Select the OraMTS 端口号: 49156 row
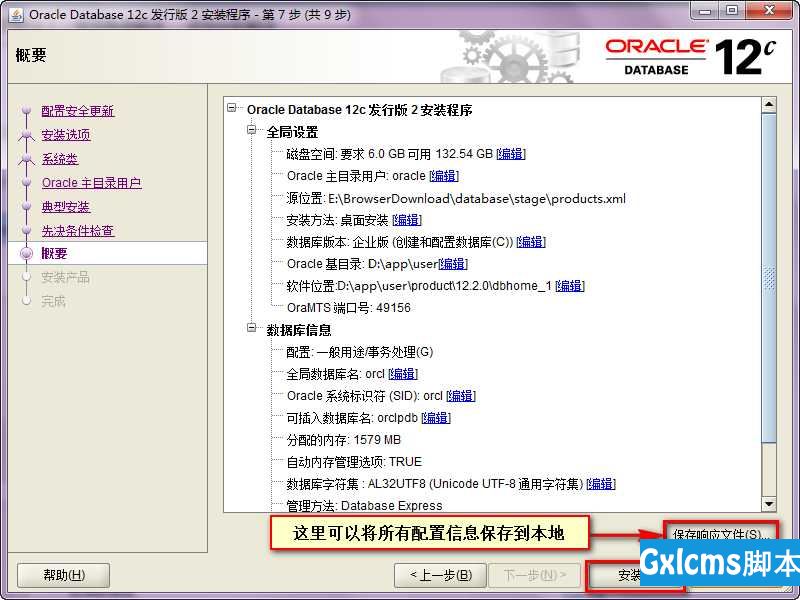Viewport: 800px width, 600px height. point(348,308)
